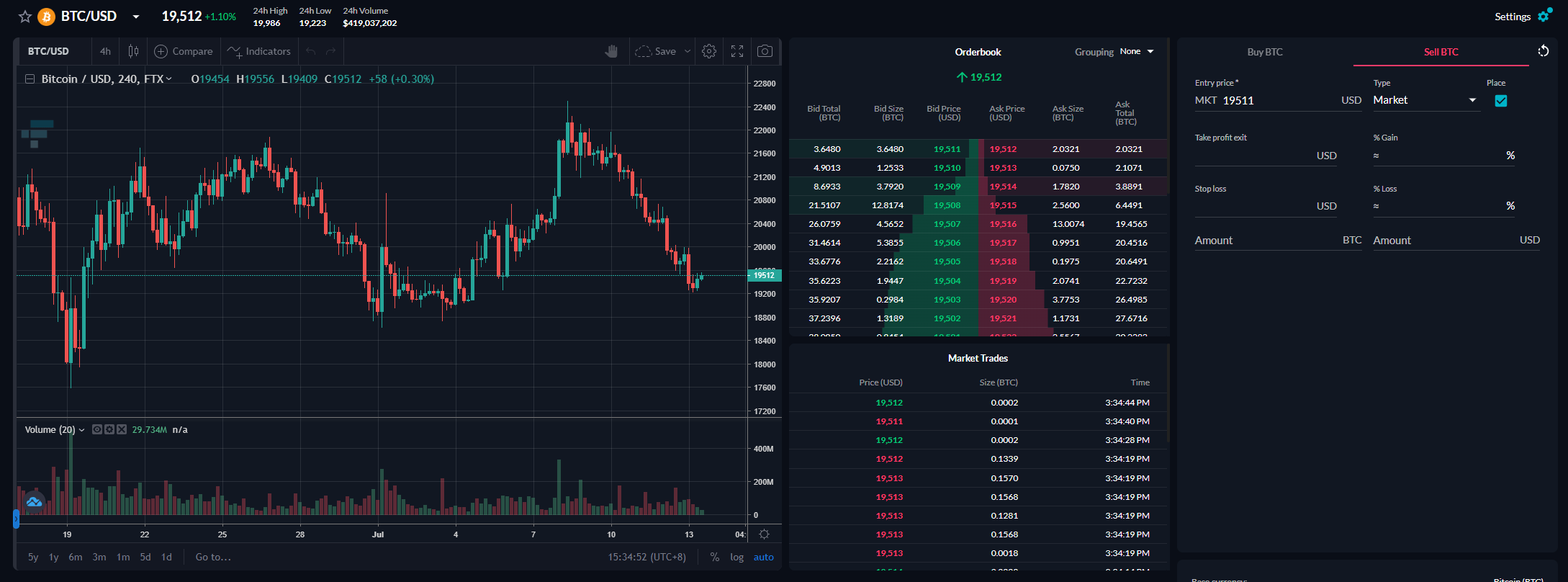Switch to the Buy BTC tab
The height and width of the screenshot is (582, 1568).
[x=1265, y=52]
